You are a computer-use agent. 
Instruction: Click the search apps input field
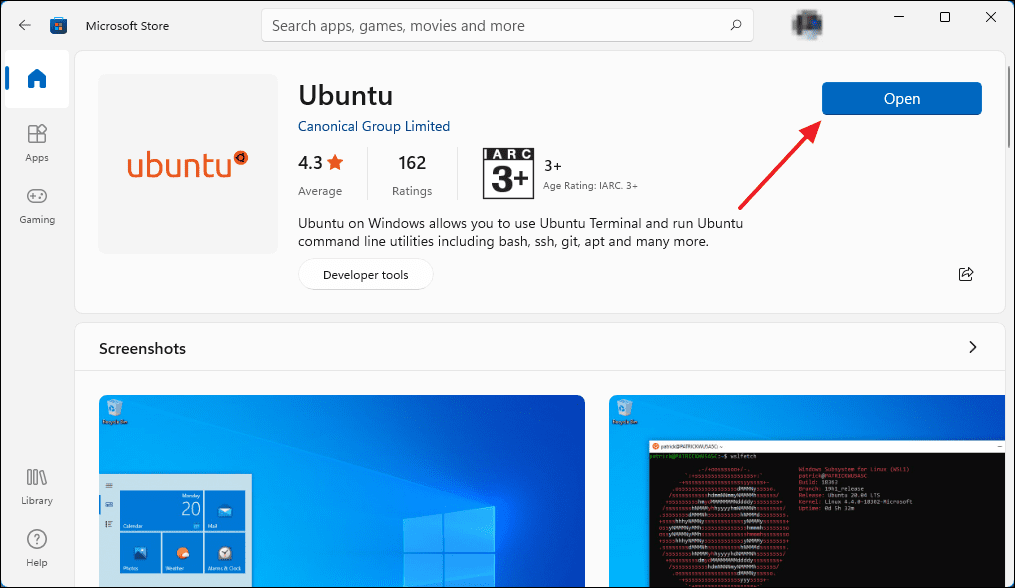click(507, 25)
